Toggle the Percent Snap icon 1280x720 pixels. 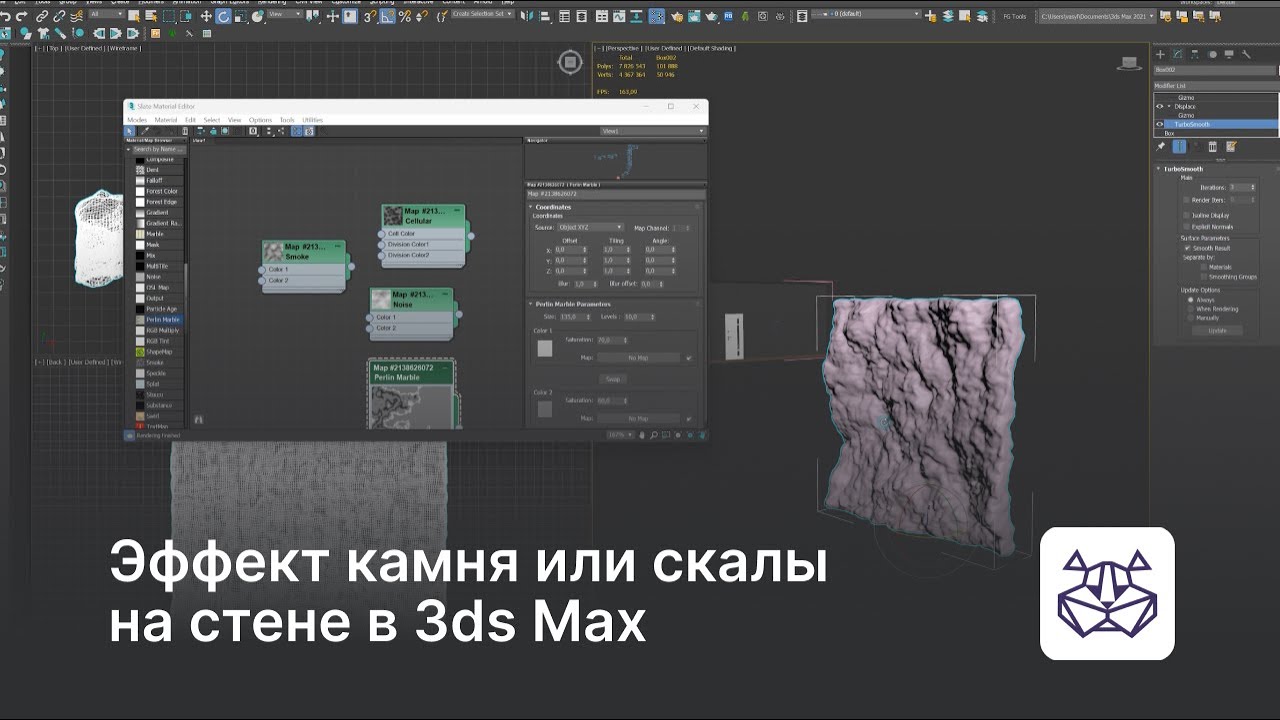[x=404, y=16]
